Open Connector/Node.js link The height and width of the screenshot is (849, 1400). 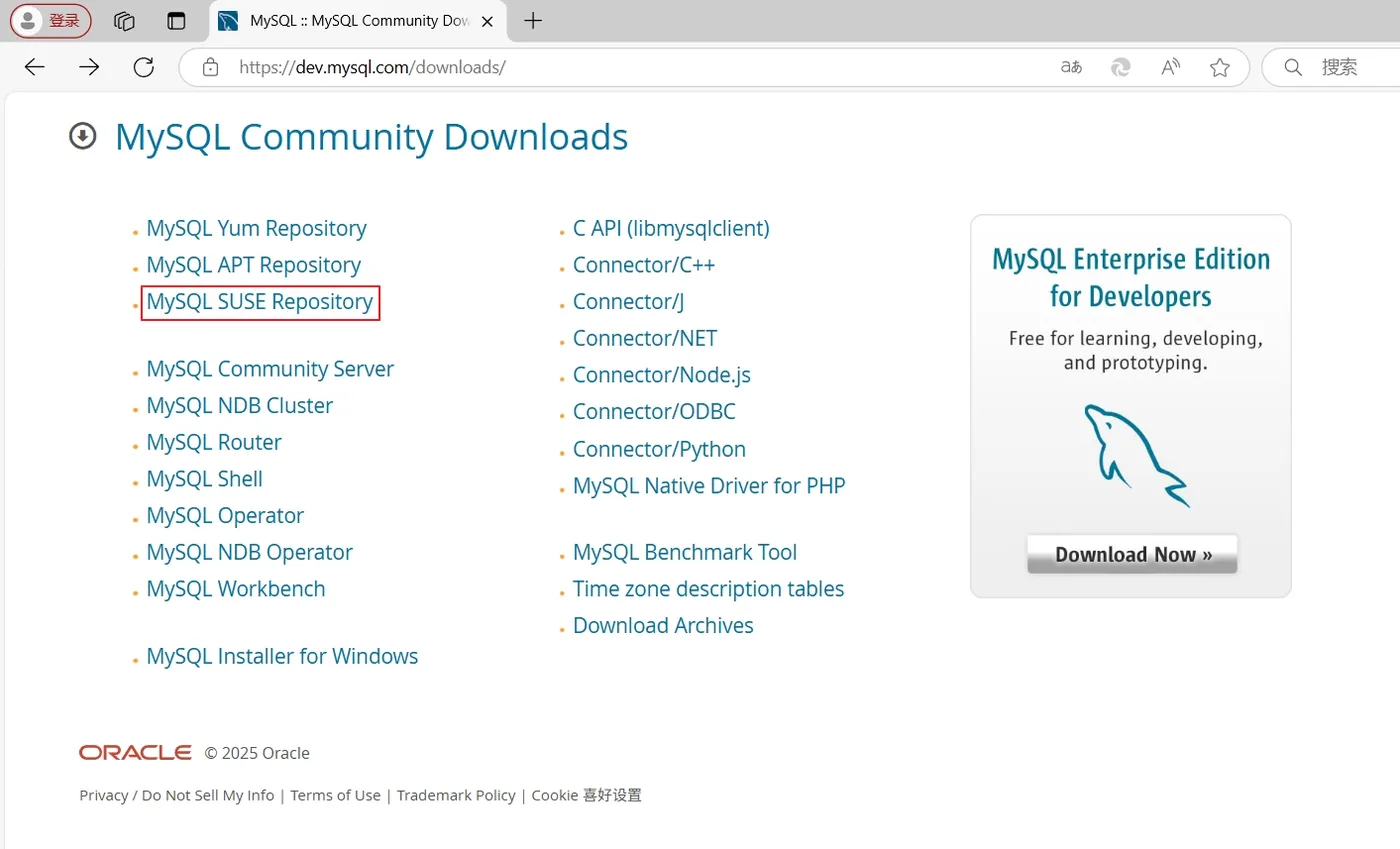point(662,375)
